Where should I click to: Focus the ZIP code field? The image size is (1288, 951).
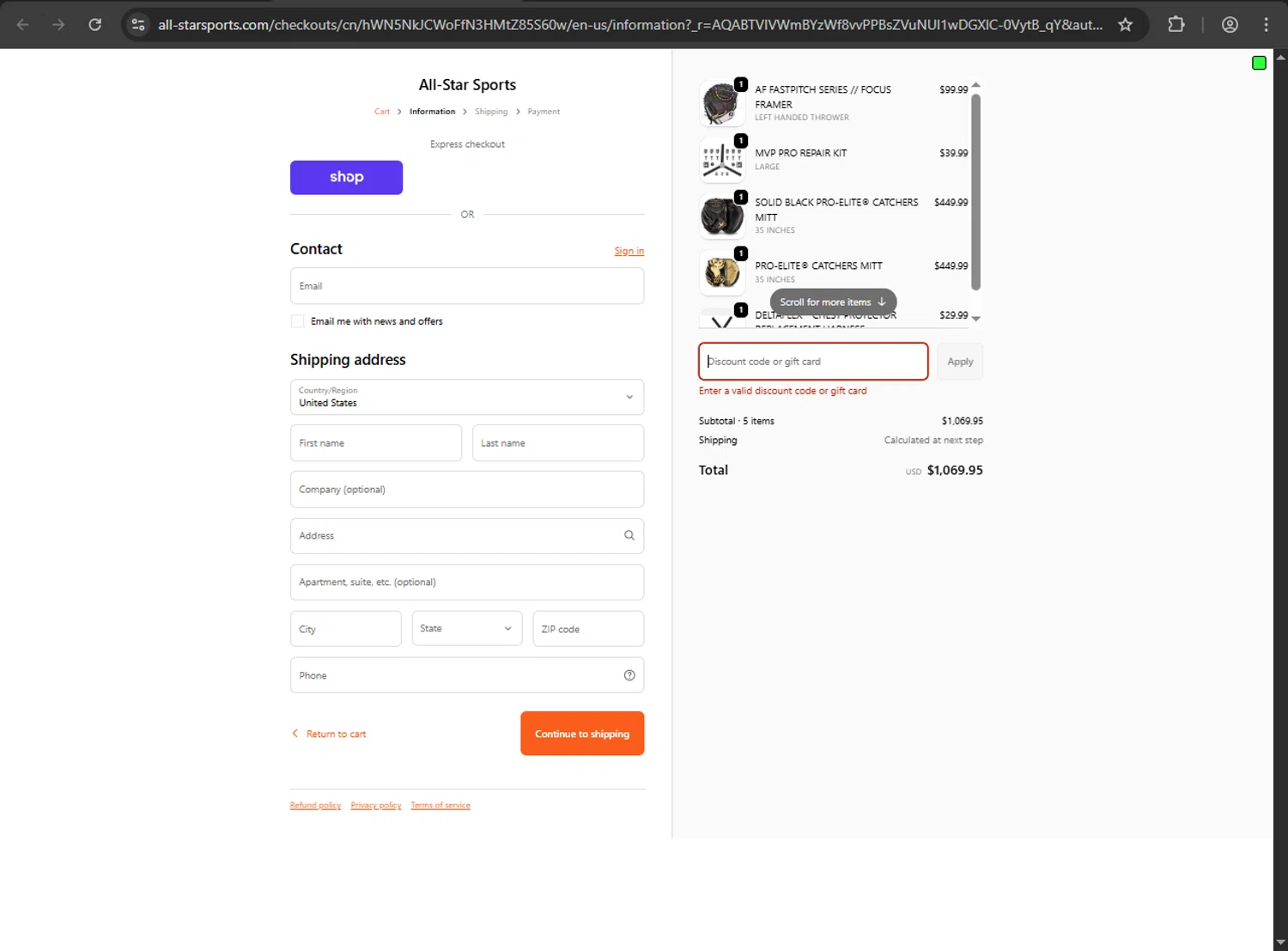(588, 629)
